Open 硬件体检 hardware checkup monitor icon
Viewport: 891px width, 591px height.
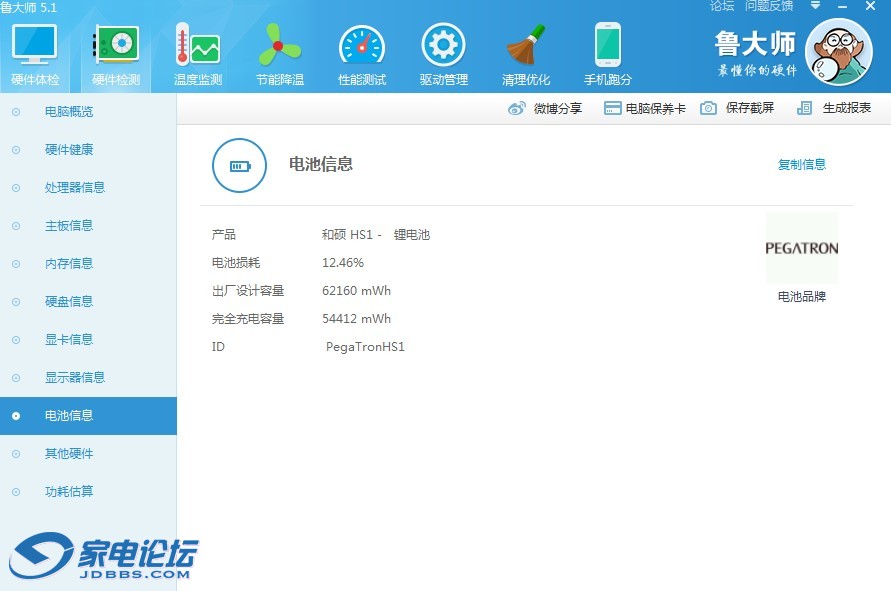tap(35, 44)
